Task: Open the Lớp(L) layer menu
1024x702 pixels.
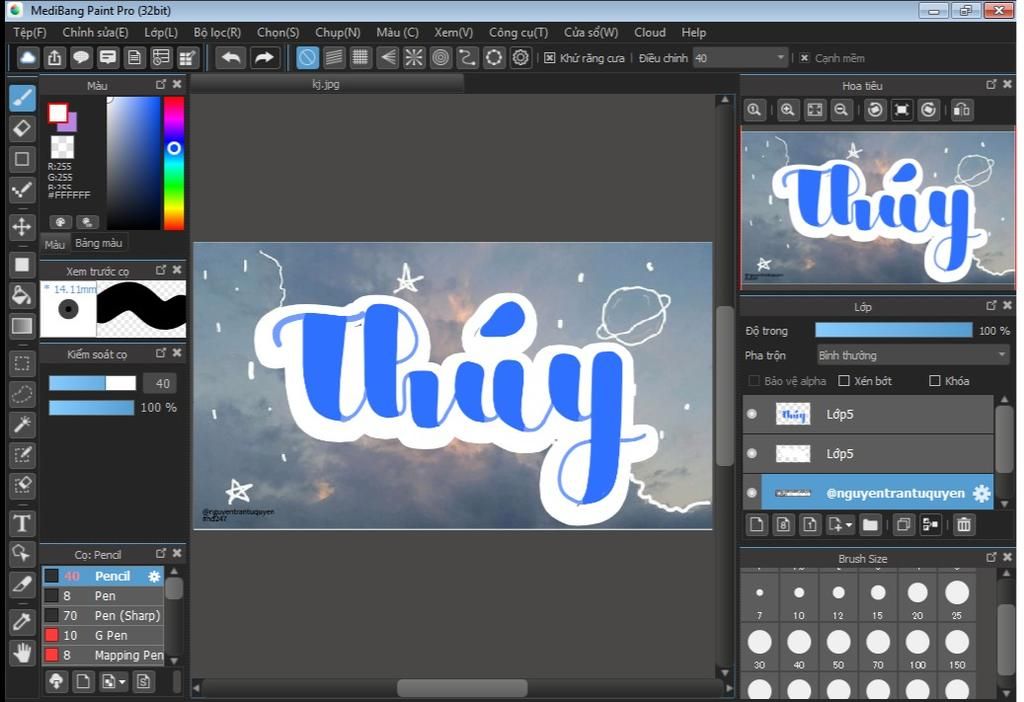Action: (x=161, y=33)
